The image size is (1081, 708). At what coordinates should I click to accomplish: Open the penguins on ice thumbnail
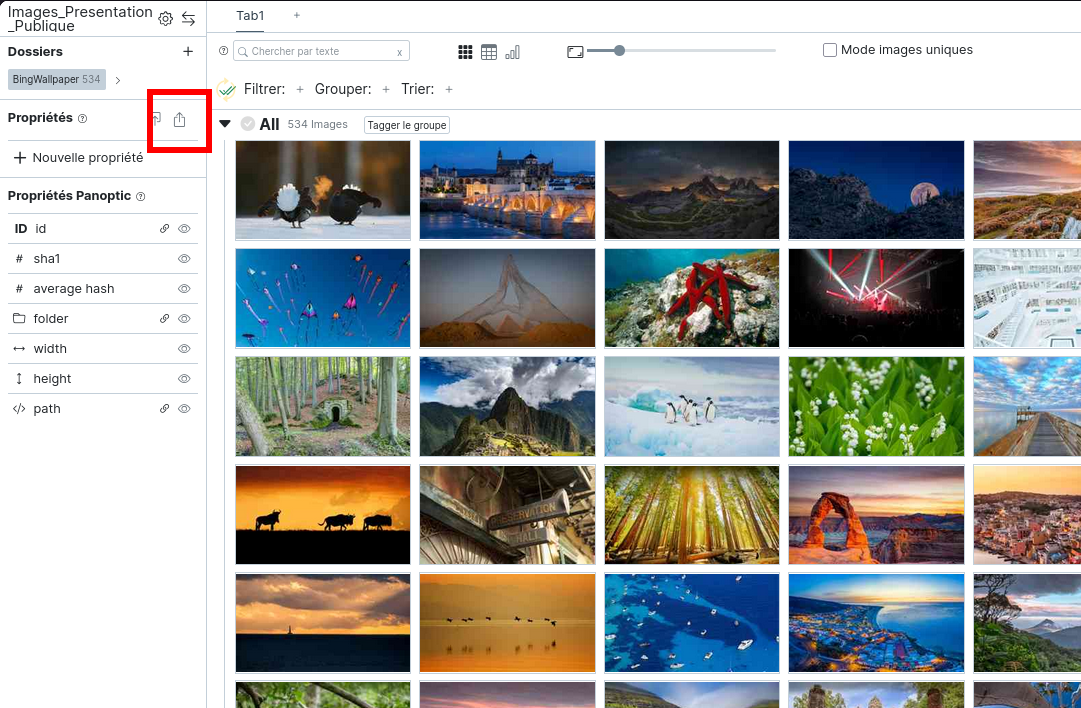691,407
